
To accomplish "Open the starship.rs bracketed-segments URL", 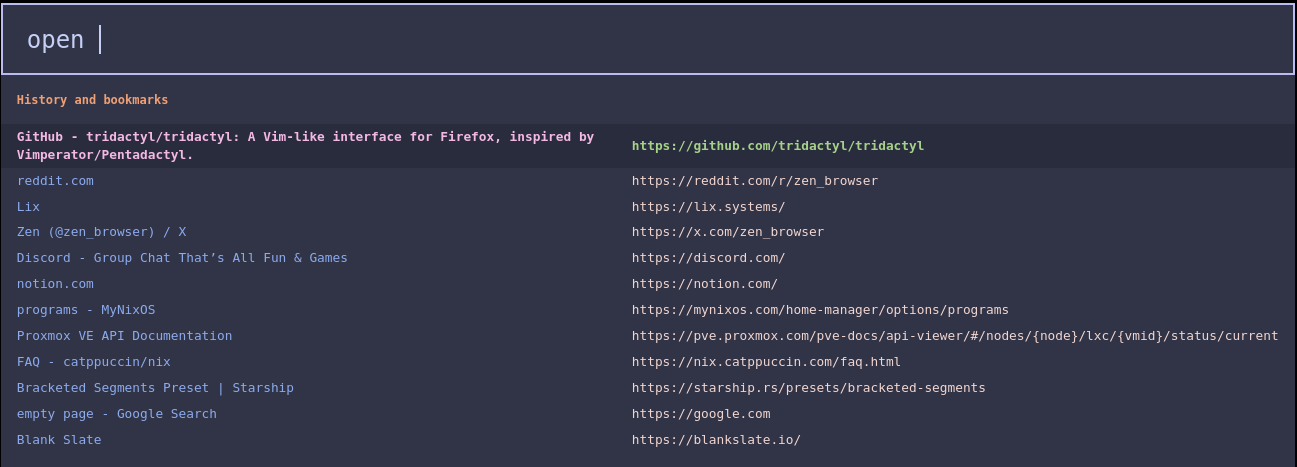I will [x=808, y=388].
